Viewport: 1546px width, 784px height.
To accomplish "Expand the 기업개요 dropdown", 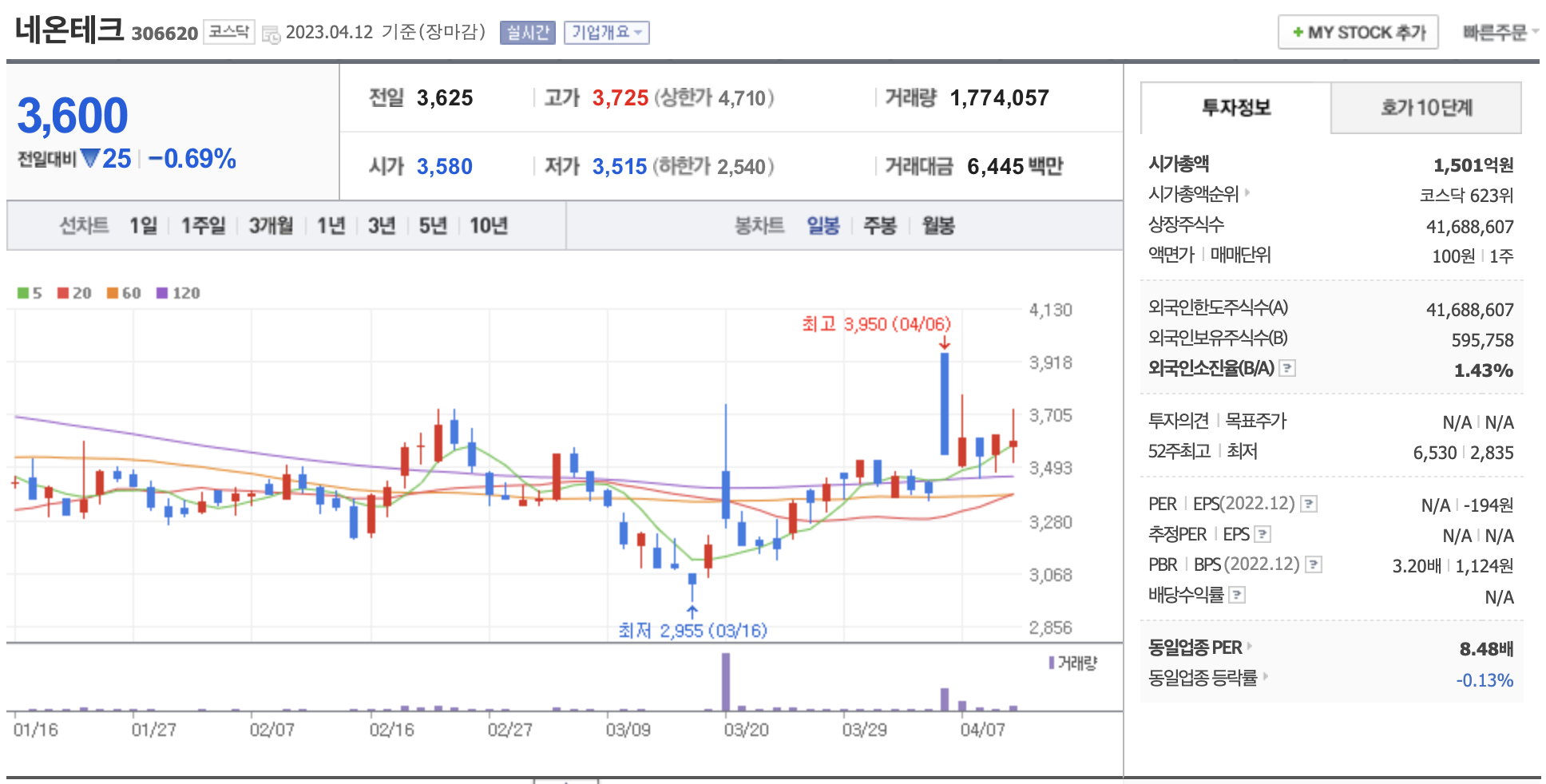I will [606, 33].
